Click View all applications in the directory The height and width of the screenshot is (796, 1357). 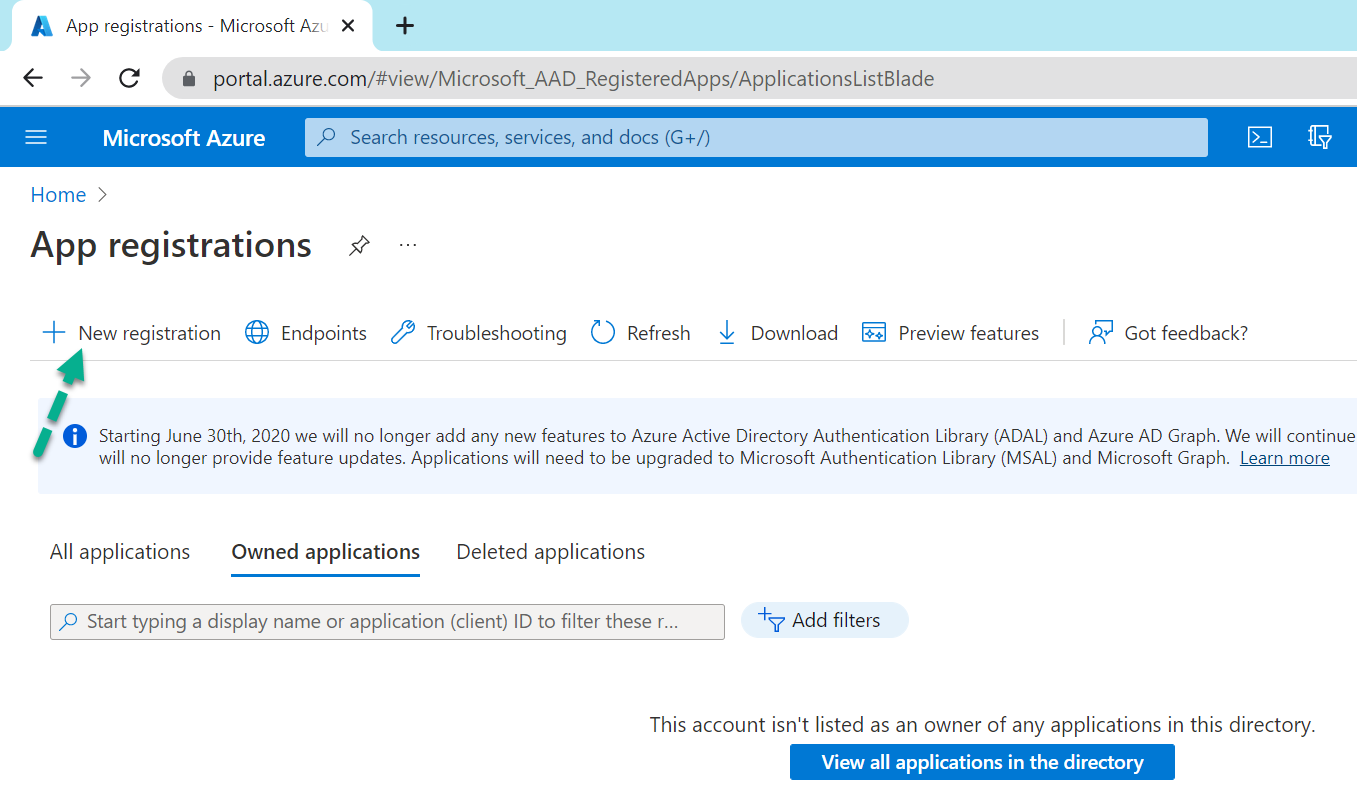pyautogui.click(x=981, y=761)
